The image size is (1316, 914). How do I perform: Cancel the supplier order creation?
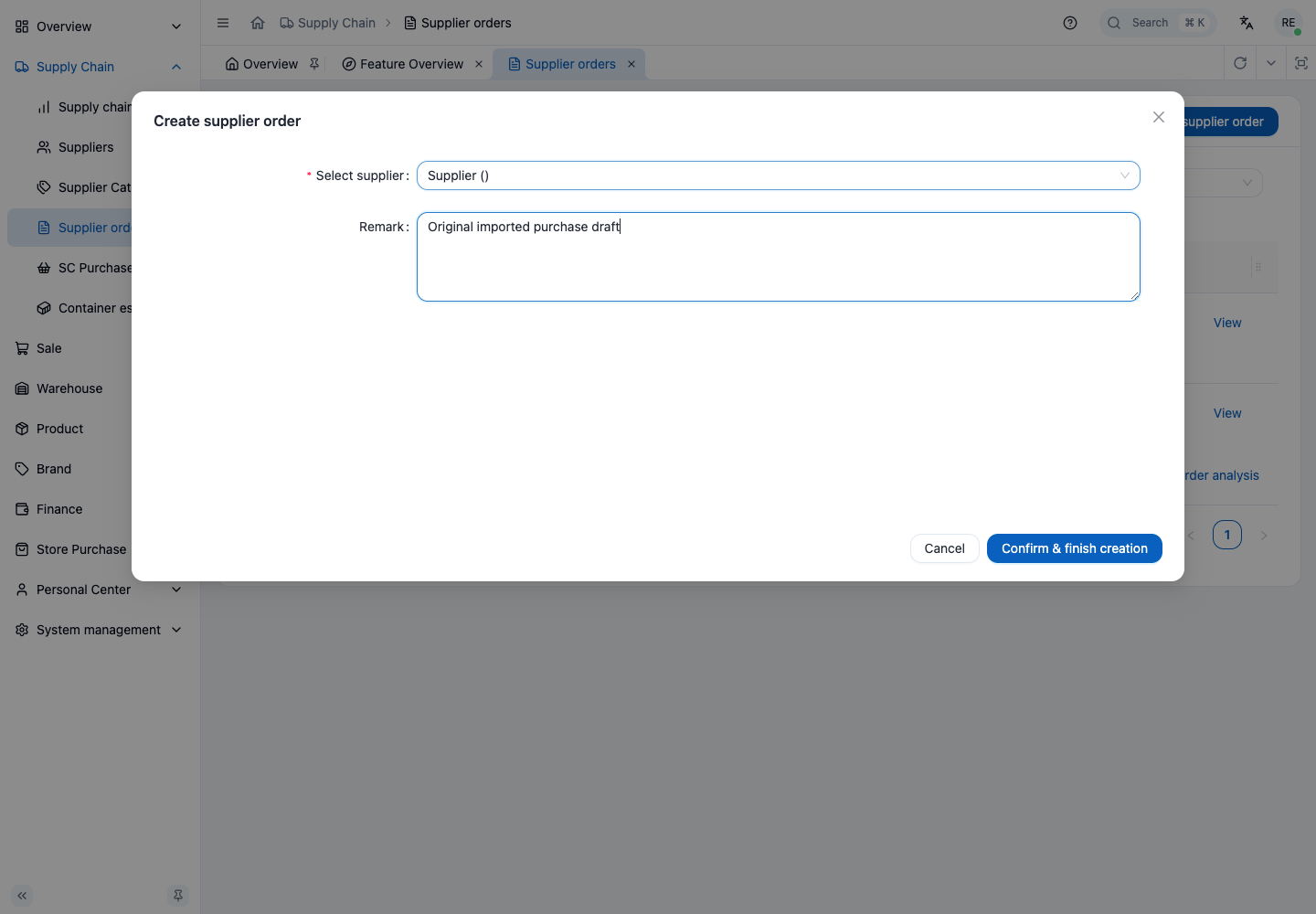(945, 548)
